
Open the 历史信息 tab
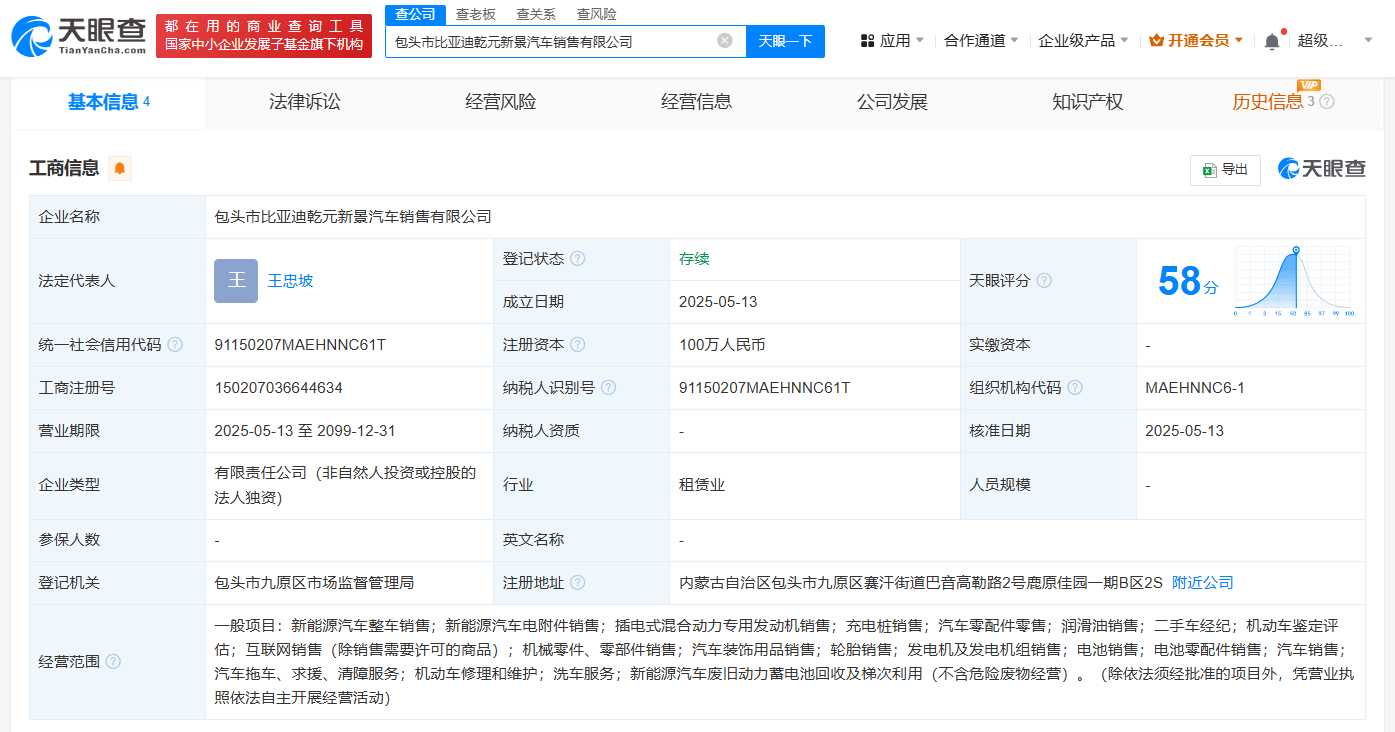pyautogui.click(x=1267, y=102)
